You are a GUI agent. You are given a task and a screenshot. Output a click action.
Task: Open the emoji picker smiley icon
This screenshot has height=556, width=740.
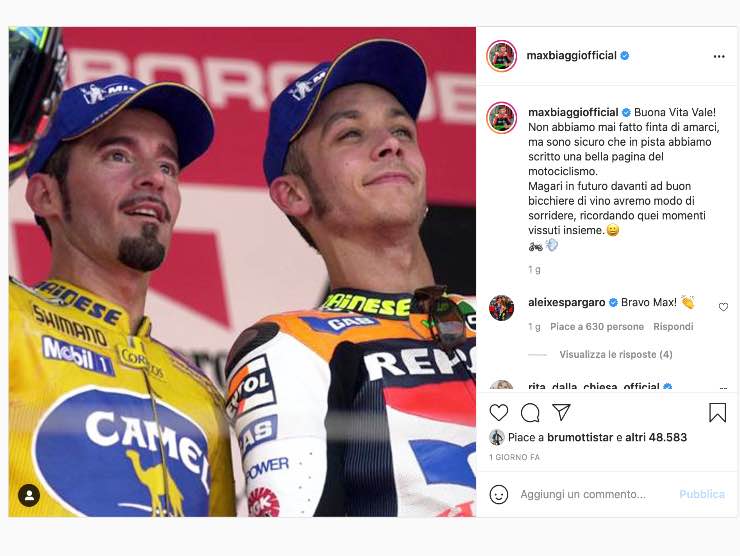click(x=499, y=494)
